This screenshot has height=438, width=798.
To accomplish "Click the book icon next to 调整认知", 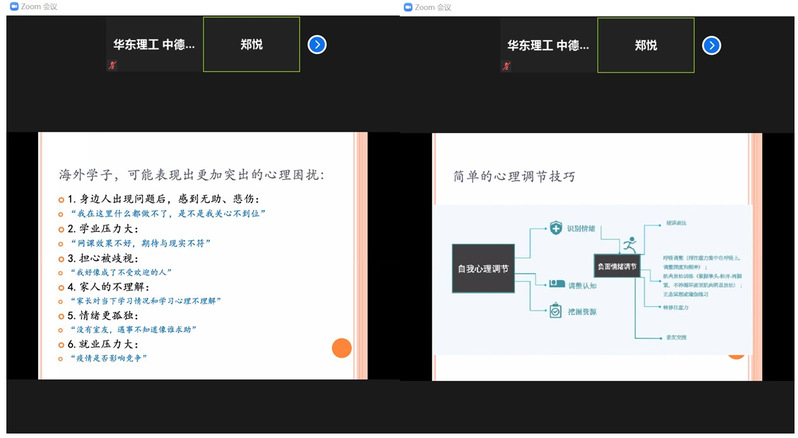I will pyautogui.click(x=555, y=285).
